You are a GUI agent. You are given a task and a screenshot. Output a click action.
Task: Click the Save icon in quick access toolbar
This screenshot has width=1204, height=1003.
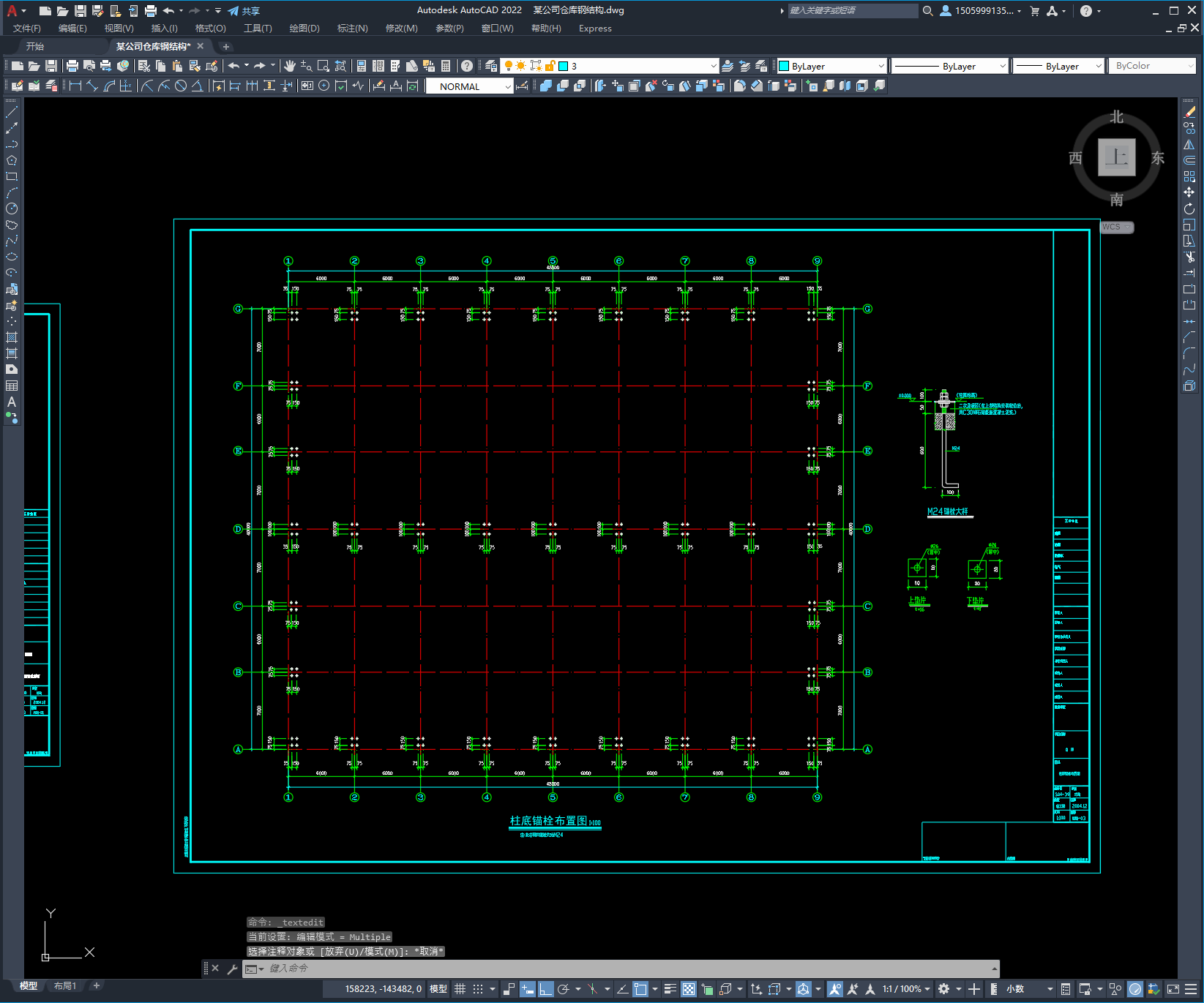pos(81,11)
